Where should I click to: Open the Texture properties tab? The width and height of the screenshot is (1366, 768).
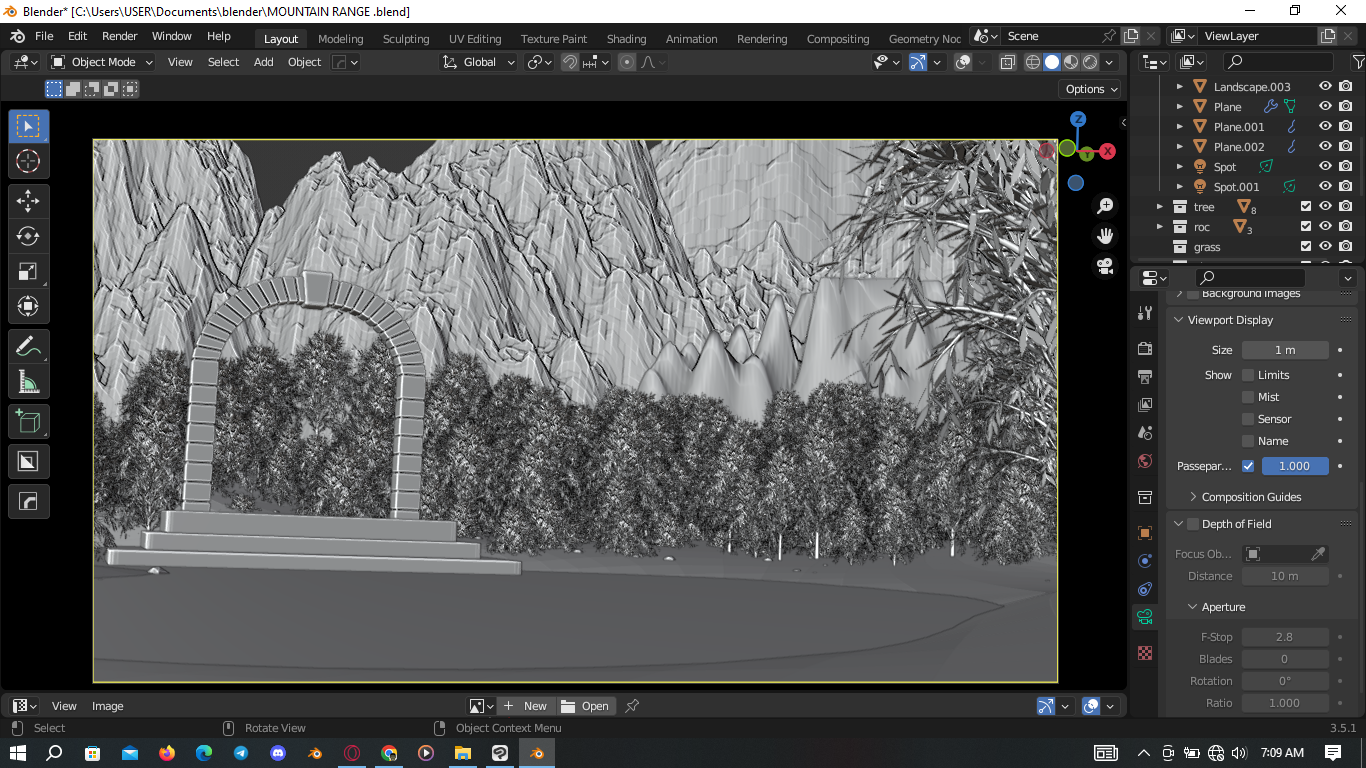(x=1145, y=653)
